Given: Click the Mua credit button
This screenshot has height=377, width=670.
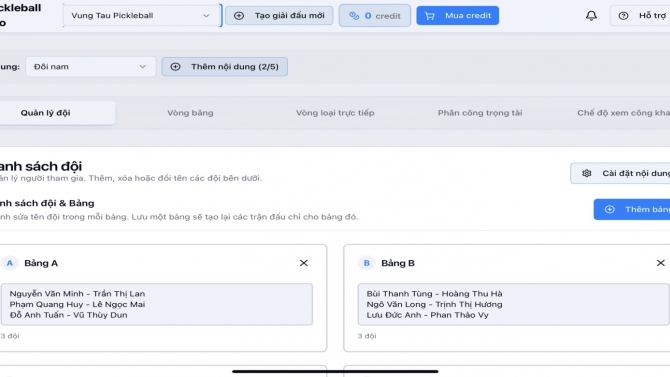Looking at the screenshot, I should click(458, 16).
